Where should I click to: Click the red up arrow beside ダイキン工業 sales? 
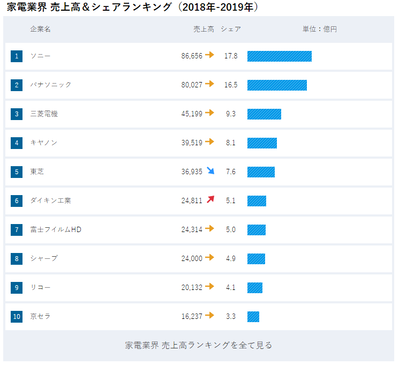click(210, 200)
